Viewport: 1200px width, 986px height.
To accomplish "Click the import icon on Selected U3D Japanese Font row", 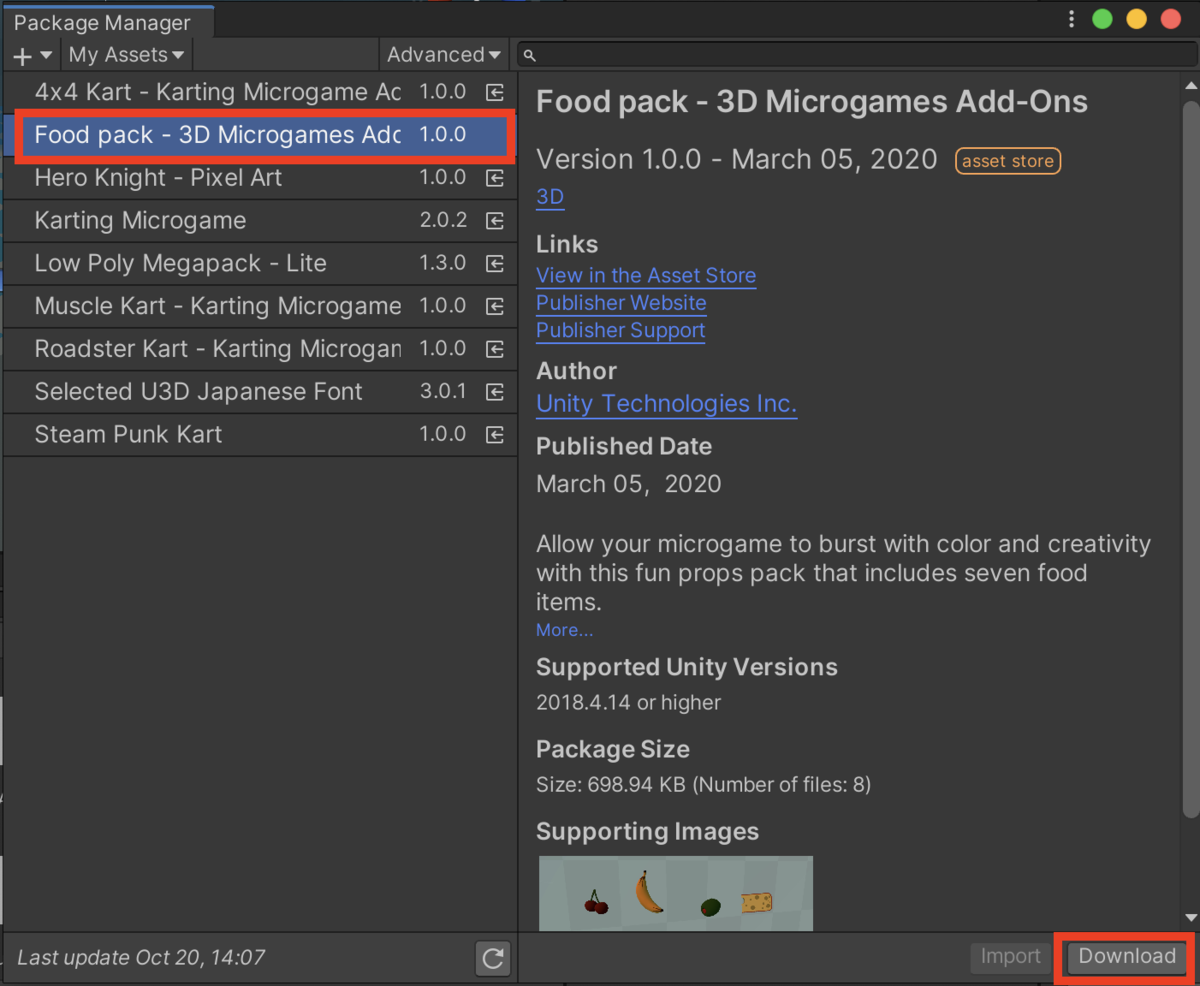I will point(494,392).
